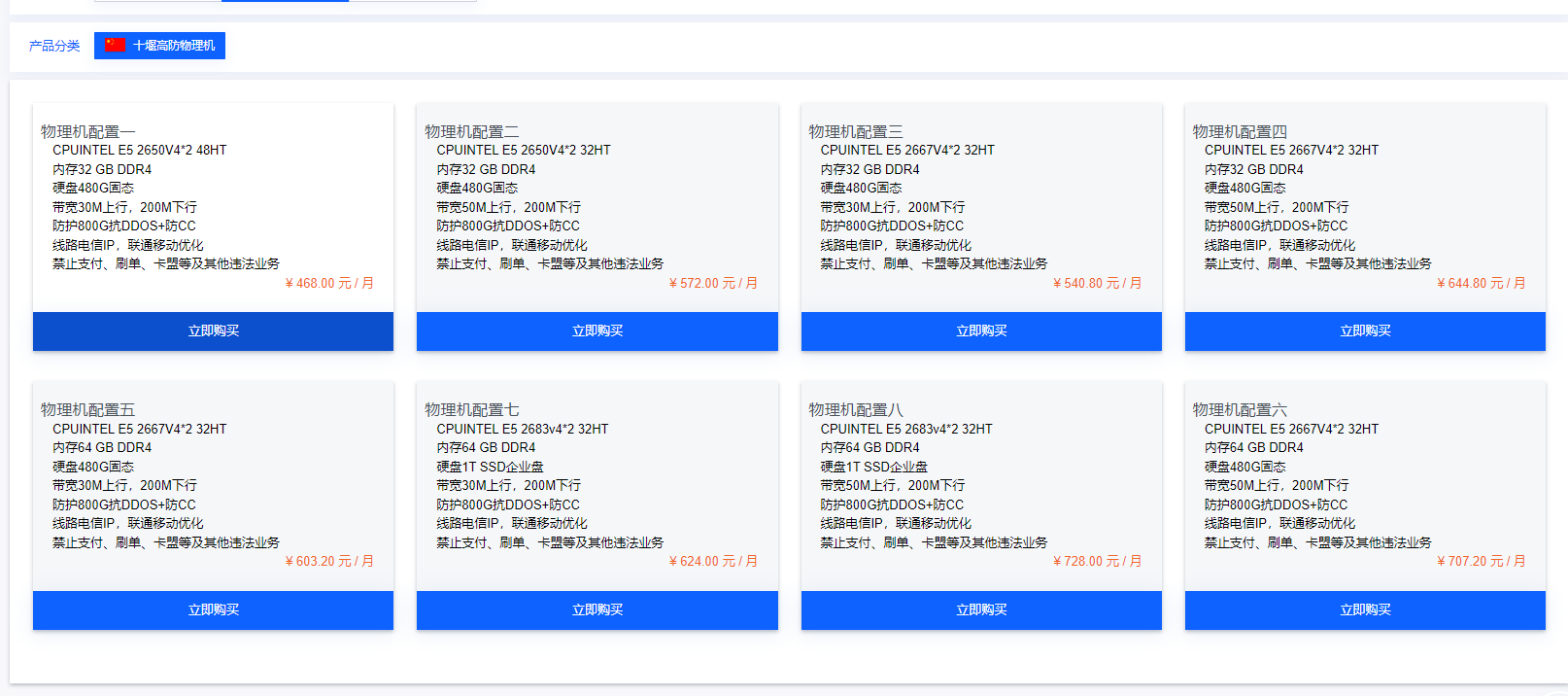
Task: Click 硬盘480G固态 in 物理机配置四
Action: 1244,188
